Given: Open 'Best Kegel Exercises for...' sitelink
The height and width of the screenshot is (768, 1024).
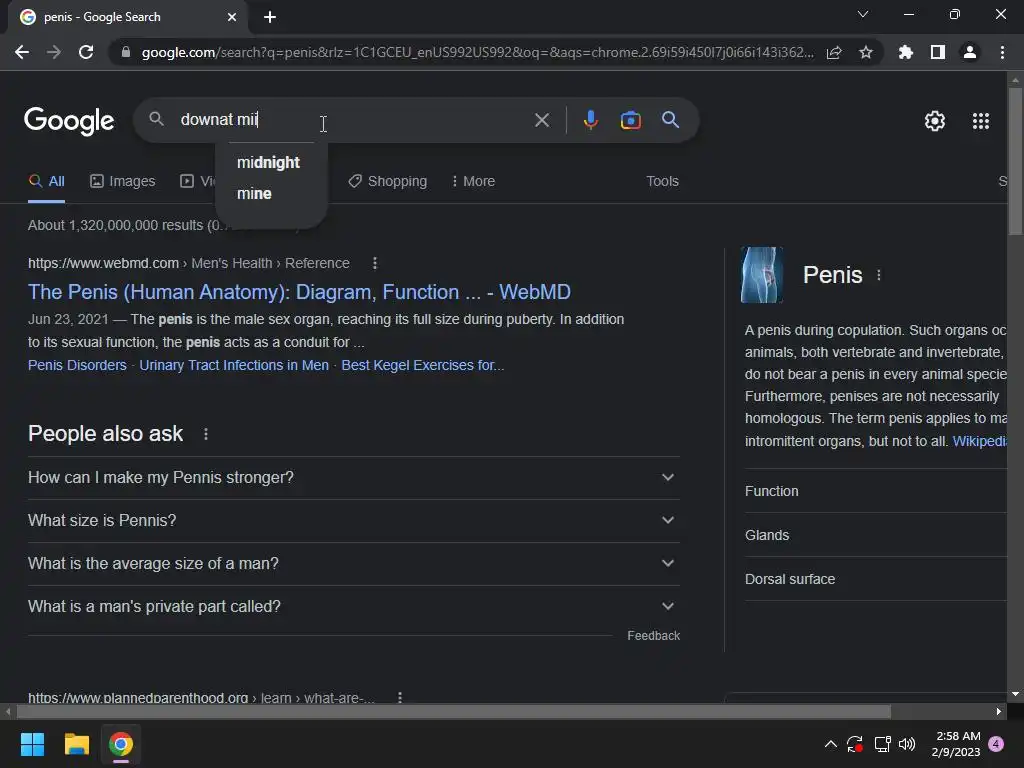Looking at the screenshot, I should click(423, 365).
